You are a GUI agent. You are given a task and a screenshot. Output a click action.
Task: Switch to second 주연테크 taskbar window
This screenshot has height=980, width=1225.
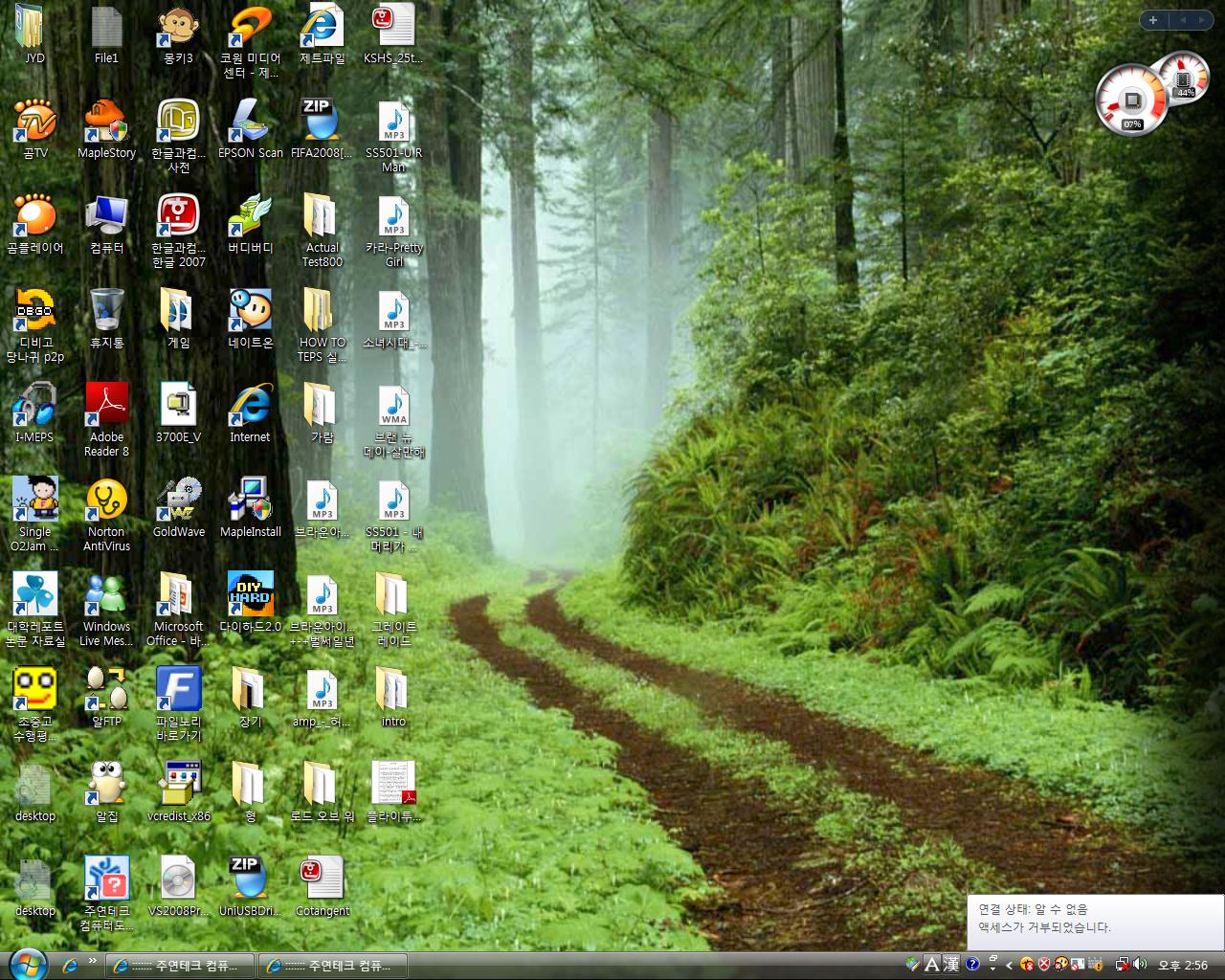click(332, 965)
